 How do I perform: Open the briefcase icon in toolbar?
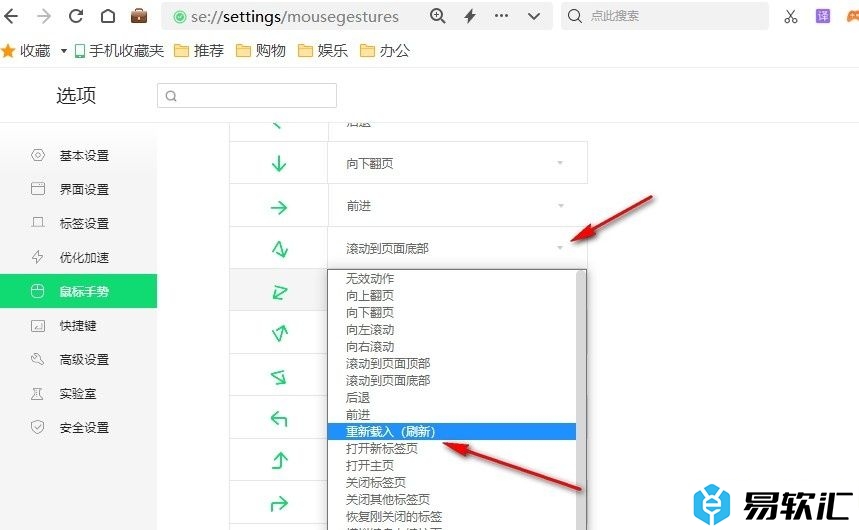point(139,16)
